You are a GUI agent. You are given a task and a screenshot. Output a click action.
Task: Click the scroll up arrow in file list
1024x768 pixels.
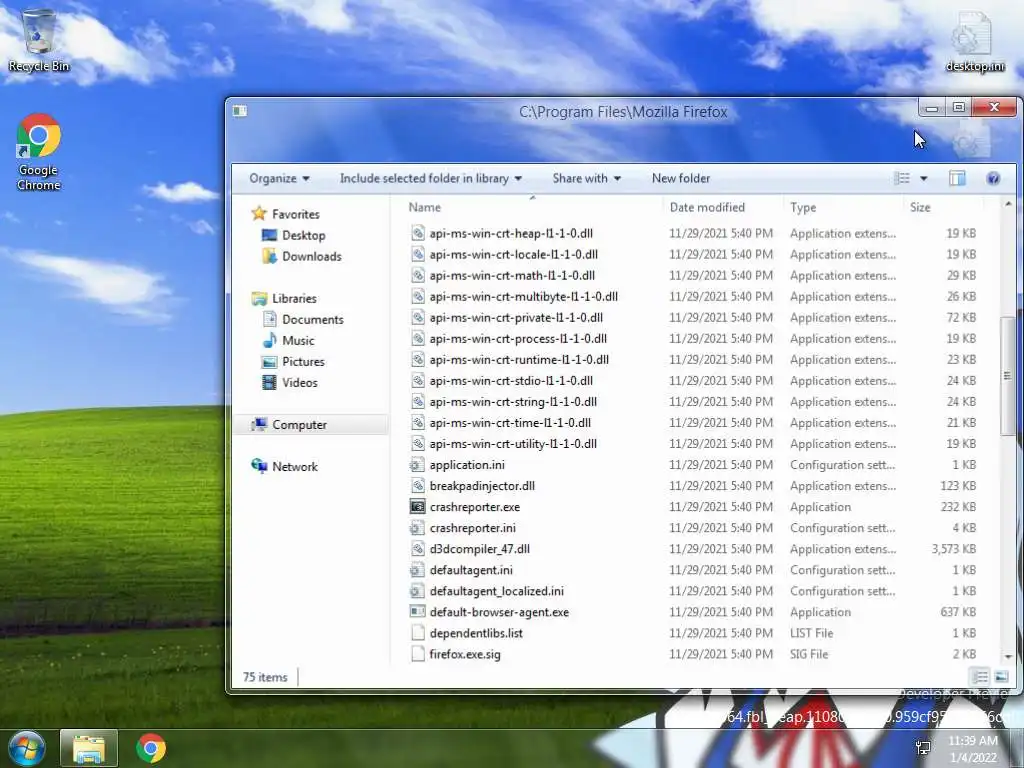click(x=1008, y=205)
